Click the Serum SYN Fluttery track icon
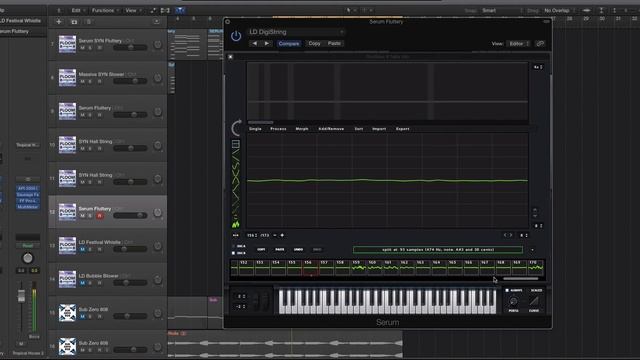The height and width of the screenshot is (360, 640). tap(67, 44)
